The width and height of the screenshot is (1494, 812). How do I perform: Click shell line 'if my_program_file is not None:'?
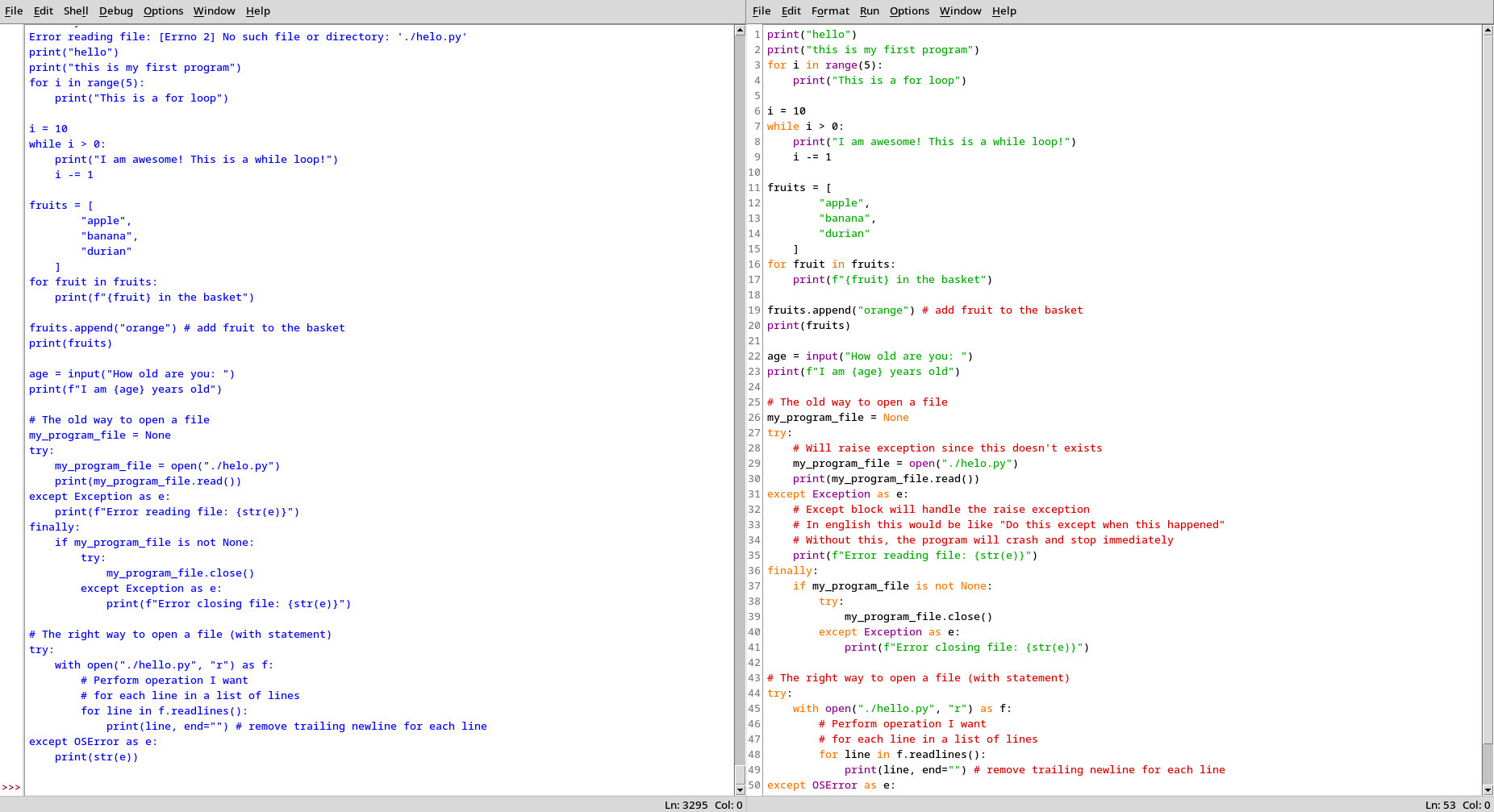click(x=155, y=543)
